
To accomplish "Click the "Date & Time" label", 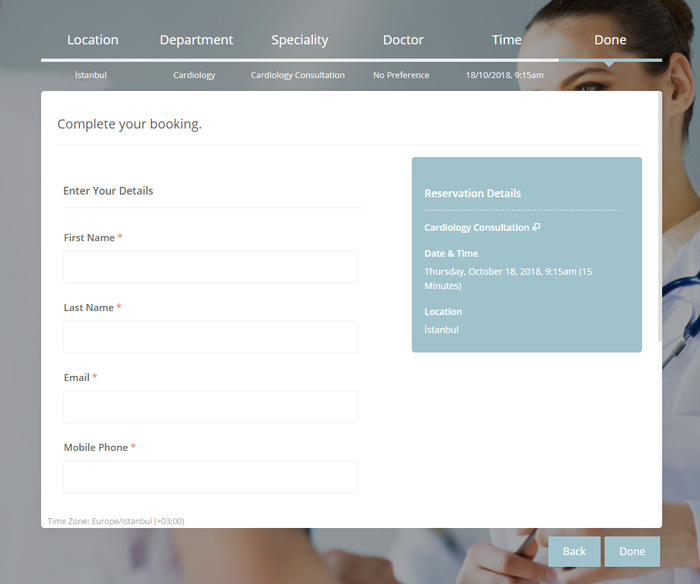I will (451, 254).
